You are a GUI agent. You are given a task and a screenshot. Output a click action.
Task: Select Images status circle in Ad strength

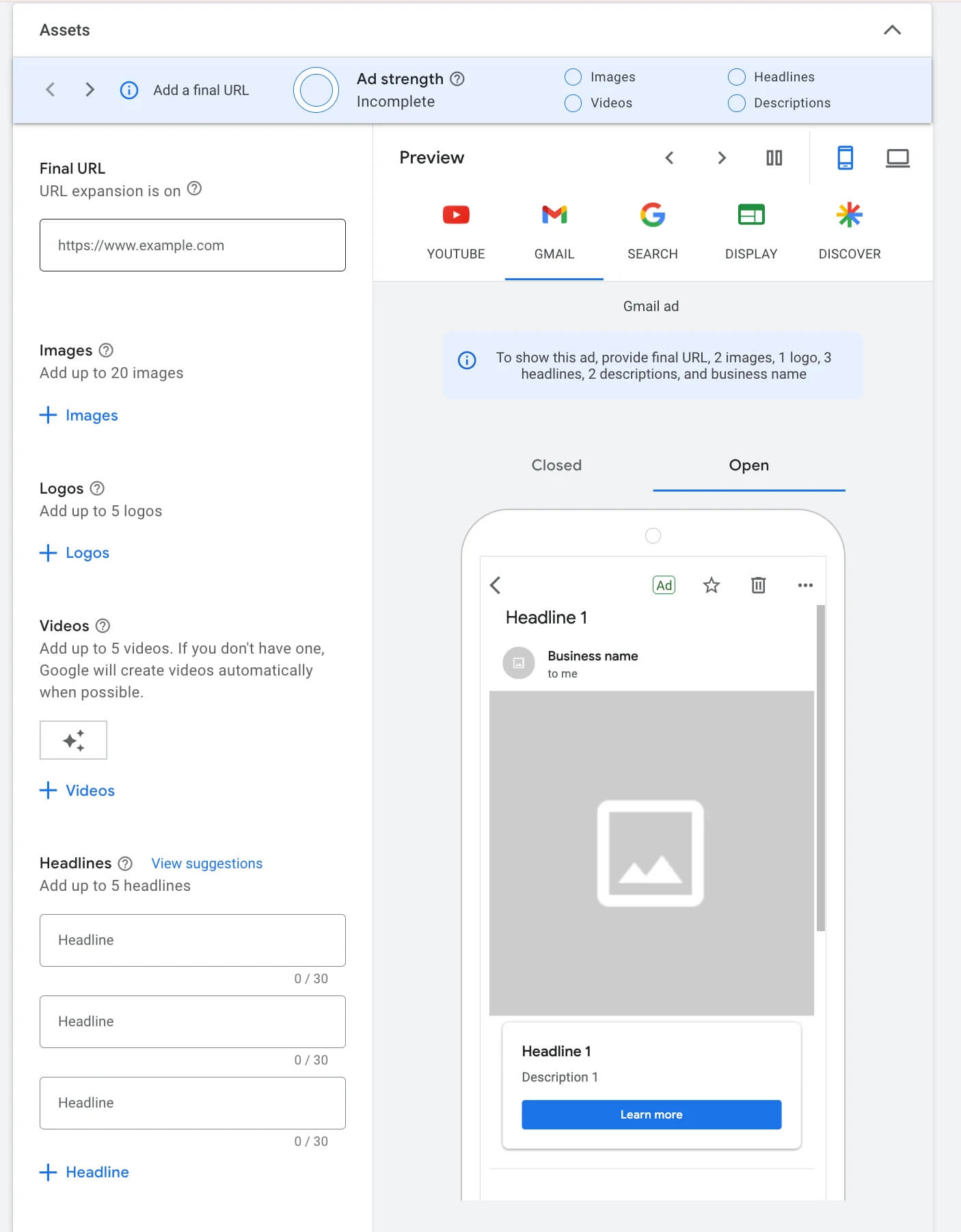click(573, 77)
